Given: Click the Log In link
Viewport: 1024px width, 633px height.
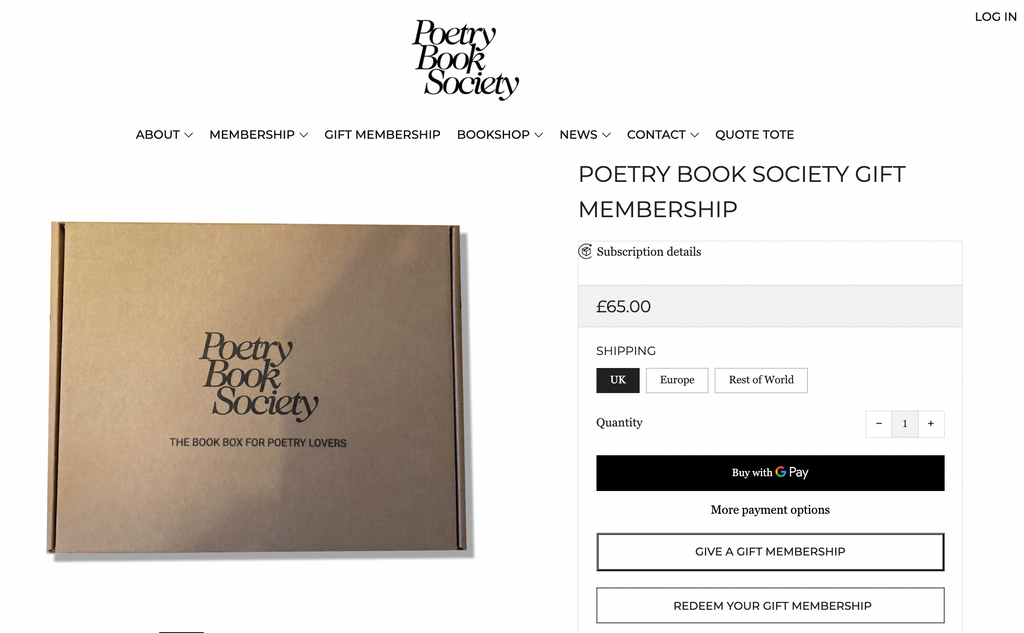Looking at the screenshot, I should [995, 17].
